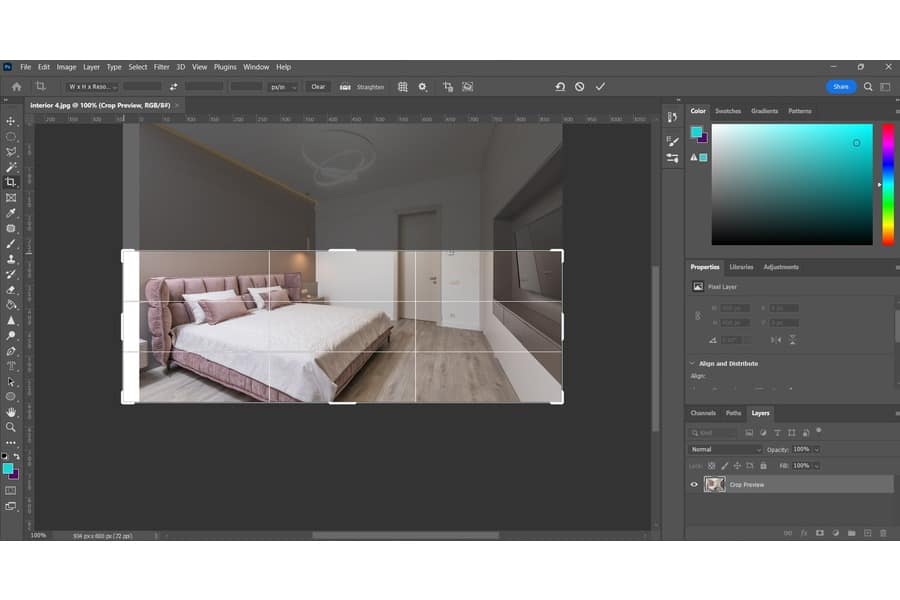Pick a hue on the color spectrum strip

click(x=887, y=185)
